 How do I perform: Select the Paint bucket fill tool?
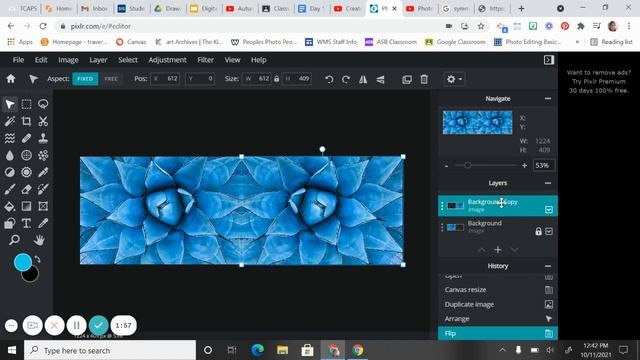tap(10, 206)
